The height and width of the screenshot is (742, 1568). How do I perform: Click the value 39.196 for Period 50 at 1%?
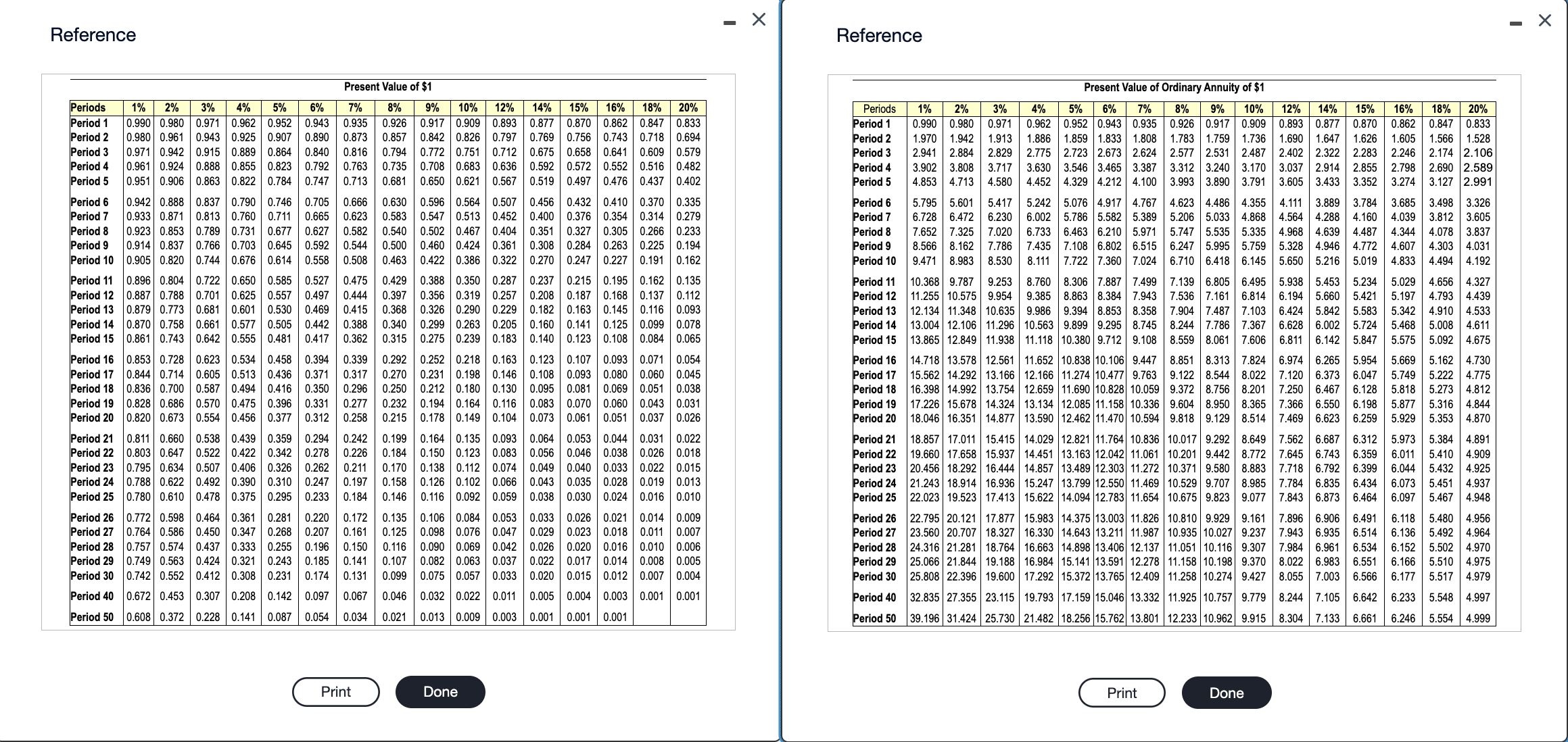pos(924,617)
